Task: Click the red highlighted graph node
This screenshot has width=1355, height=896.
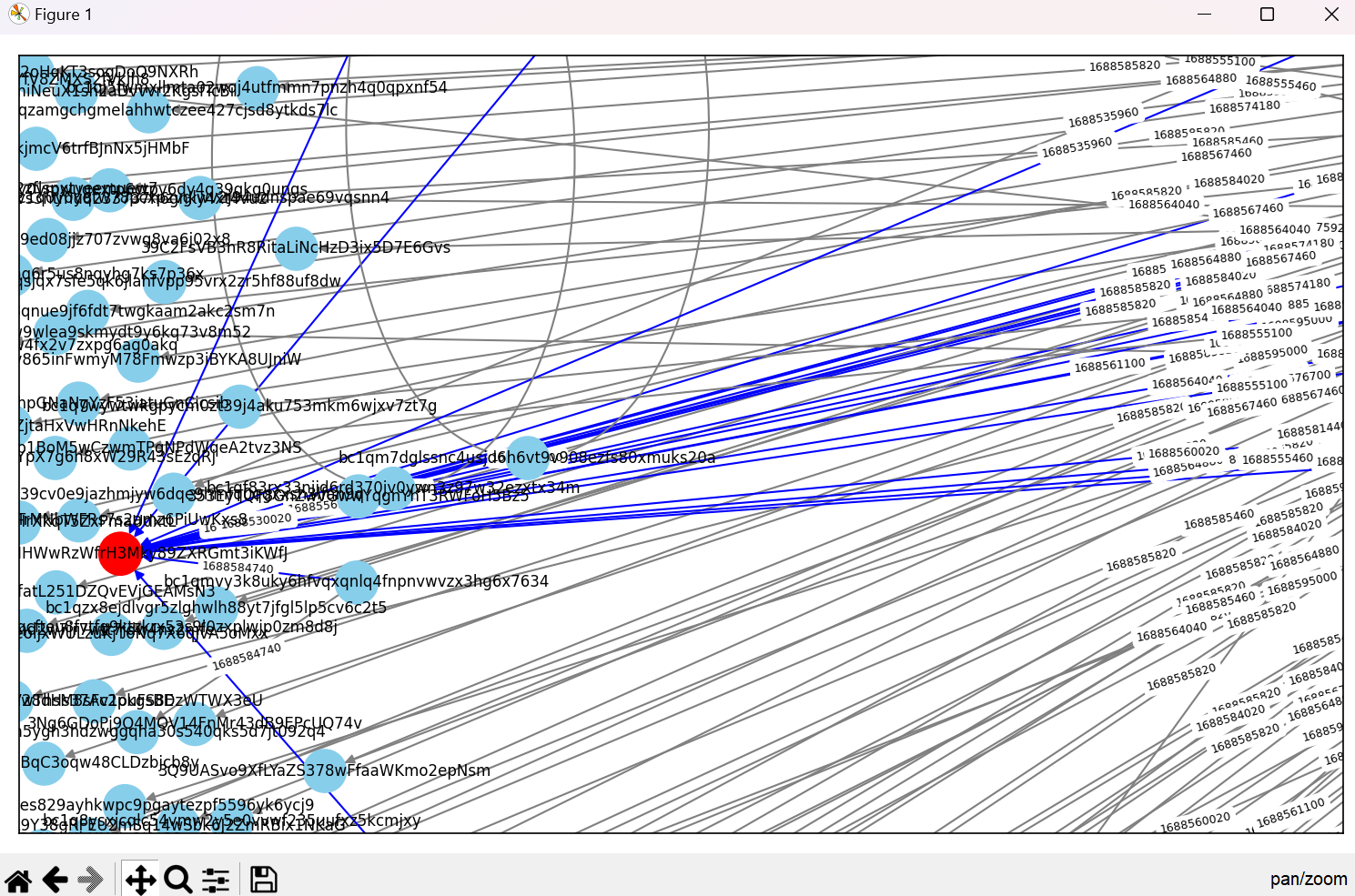Action: click(x=120, y=553)
